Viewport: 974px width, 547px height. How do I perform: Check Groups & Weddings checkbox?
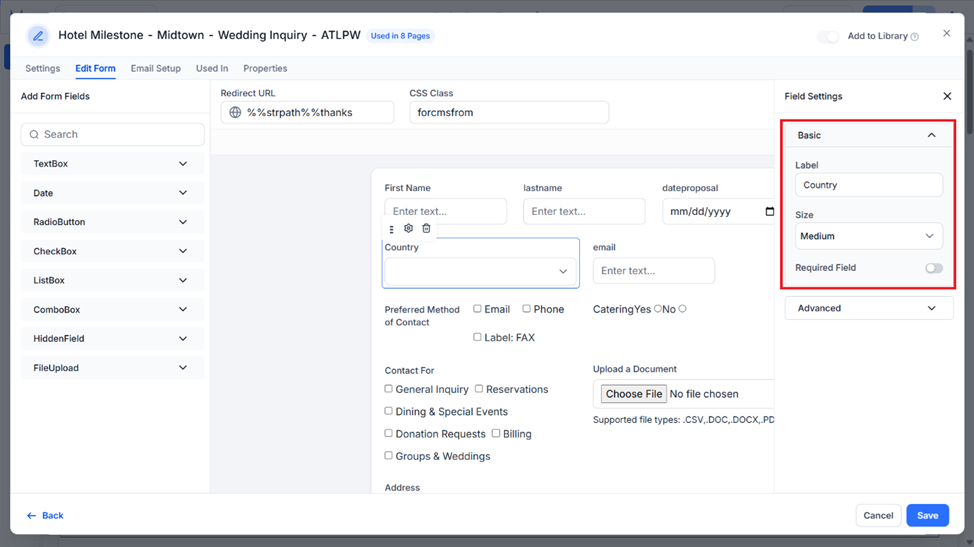(388, 456)
